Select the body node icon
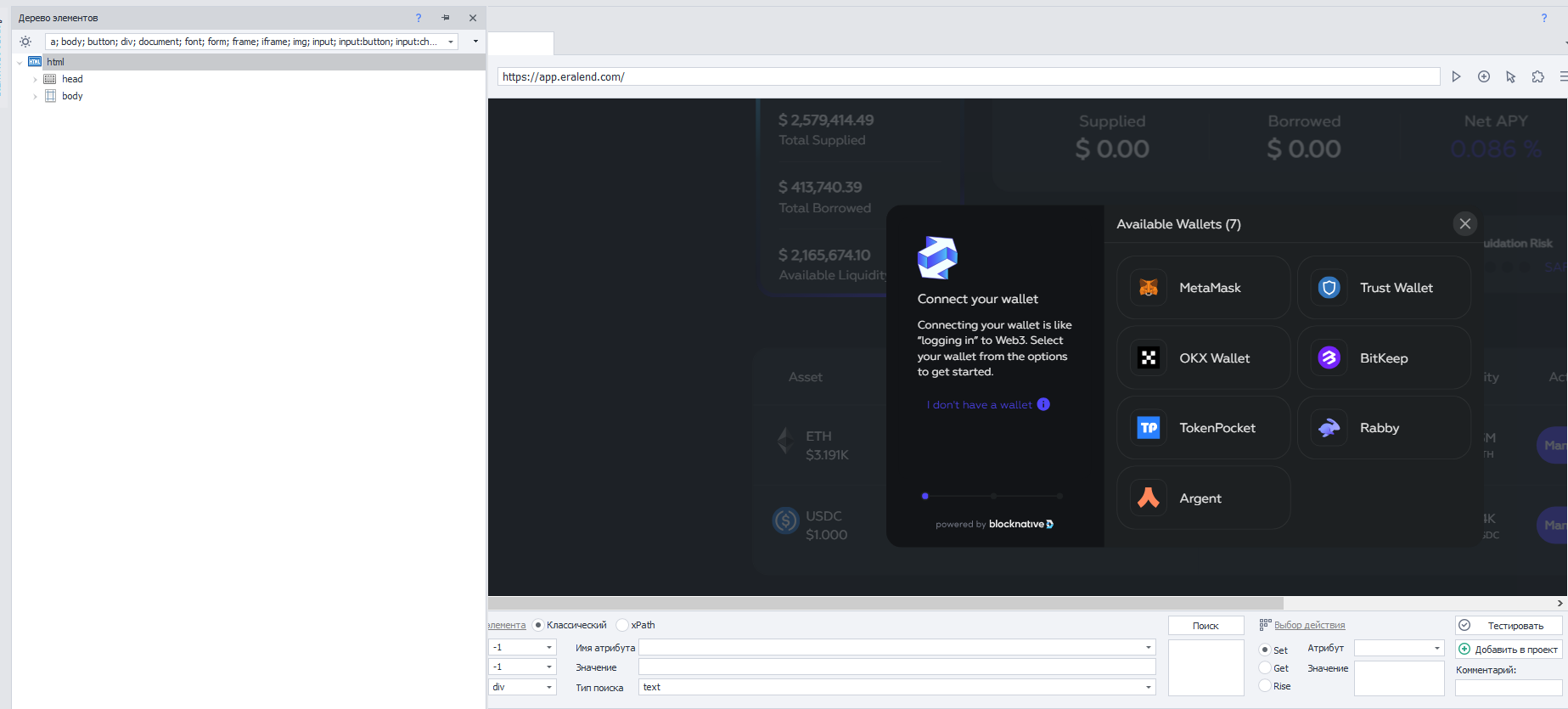The height and width of the screenshot is (709, 1568). pos(50,96)
